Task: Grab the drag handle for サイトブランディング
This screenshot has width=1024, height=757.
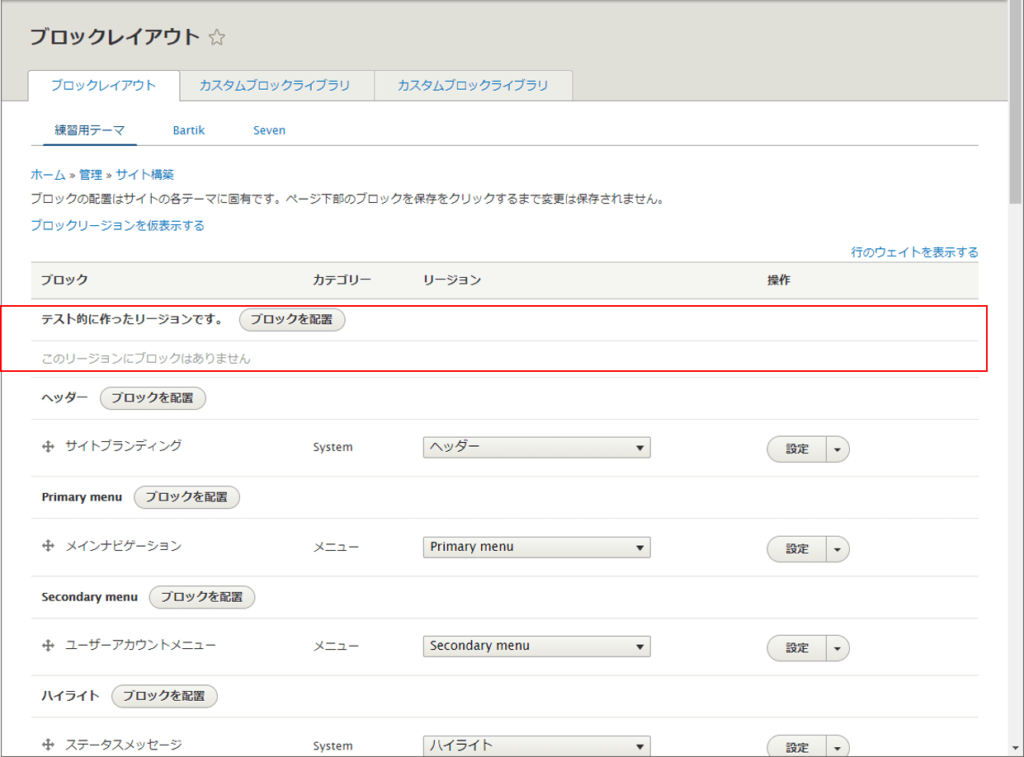Action: tap(48, 447)
